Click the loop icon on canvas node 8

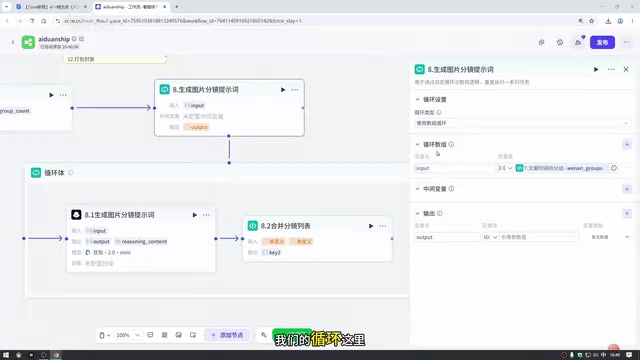click(x=164, y=89)
